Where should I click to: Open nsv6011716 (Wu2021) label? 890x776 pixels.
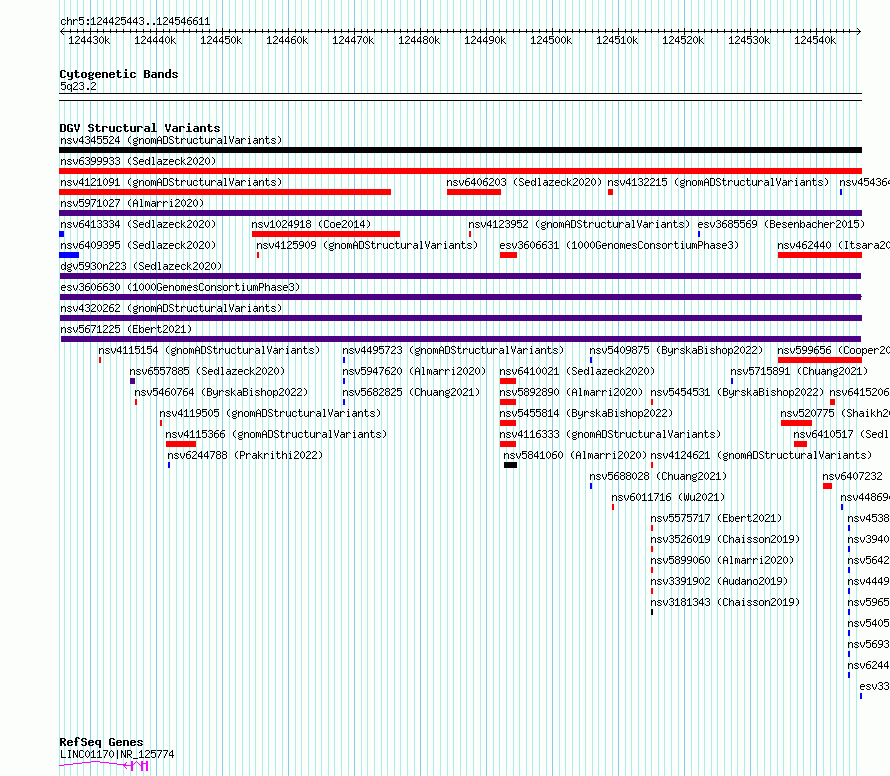(x=668, y=497)
